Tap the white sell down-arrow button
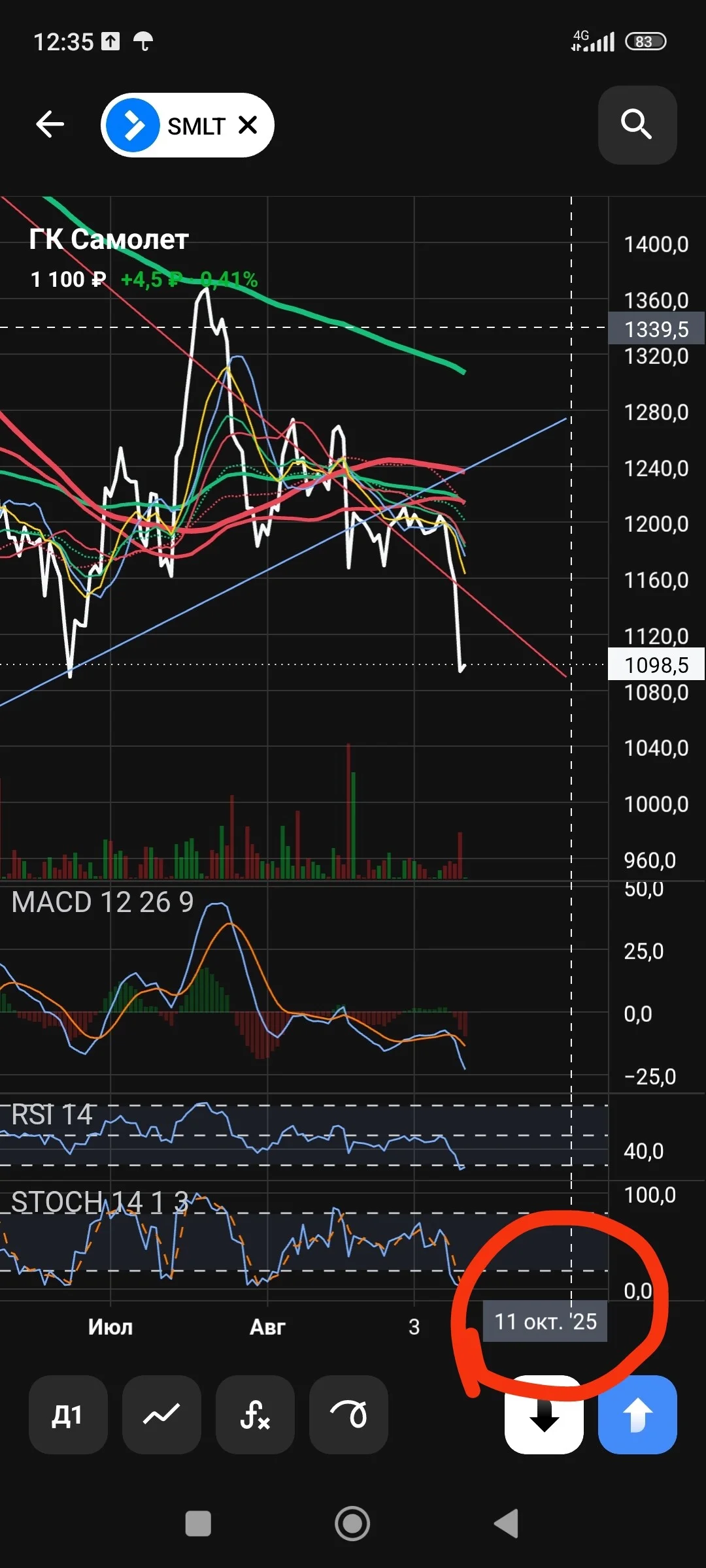The height and width of the screenshot is (1568, 706). tap(544, 1414)
